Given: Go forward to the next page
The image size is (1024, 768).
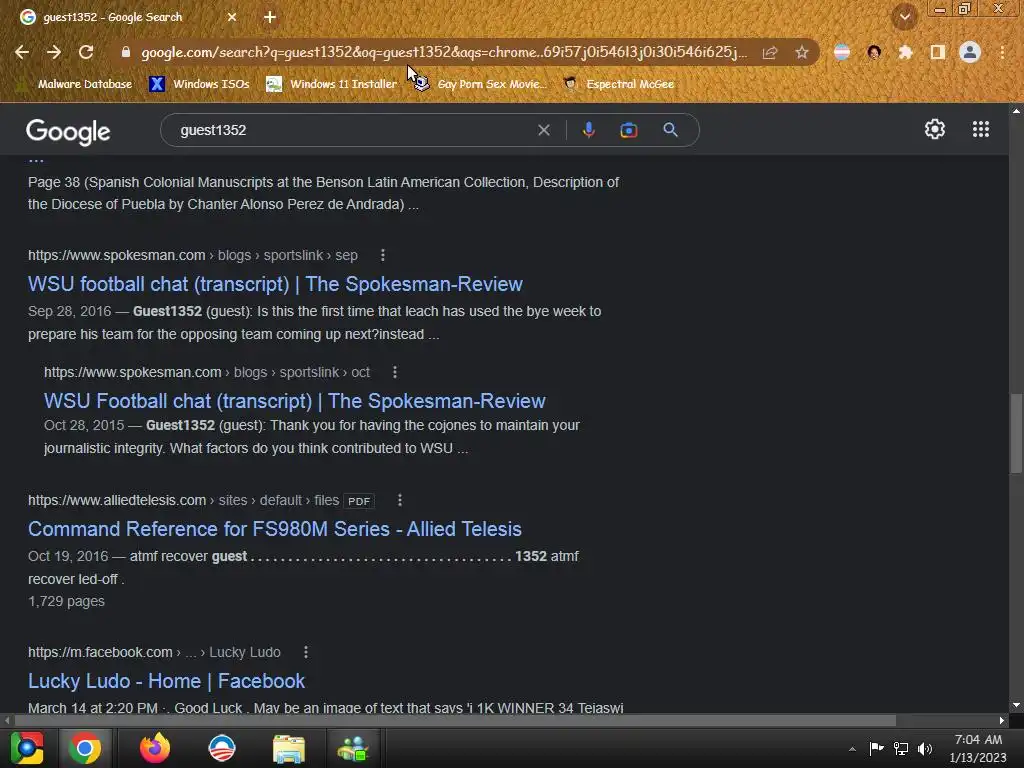Looking at the screenshot, I should pyautogui.click(x=54, y=52).
